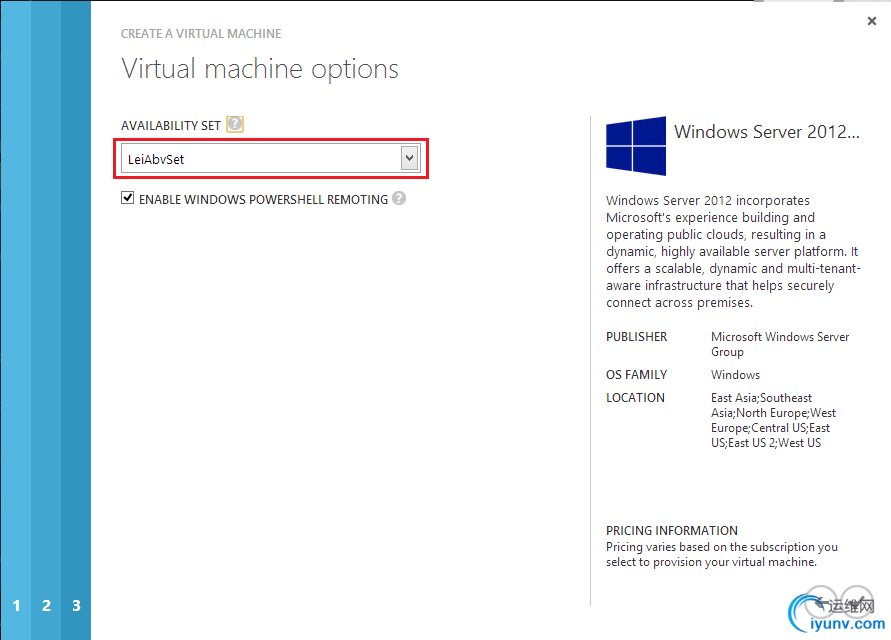Jump to wizard step 1
The image size is (891, 640).
16,605
